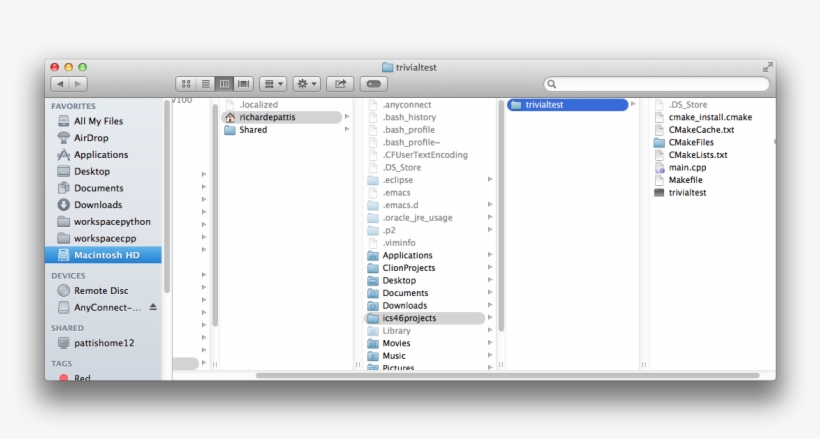Switch to column view
Viewport: 820px width, 439px height.
tap(224, 84)
